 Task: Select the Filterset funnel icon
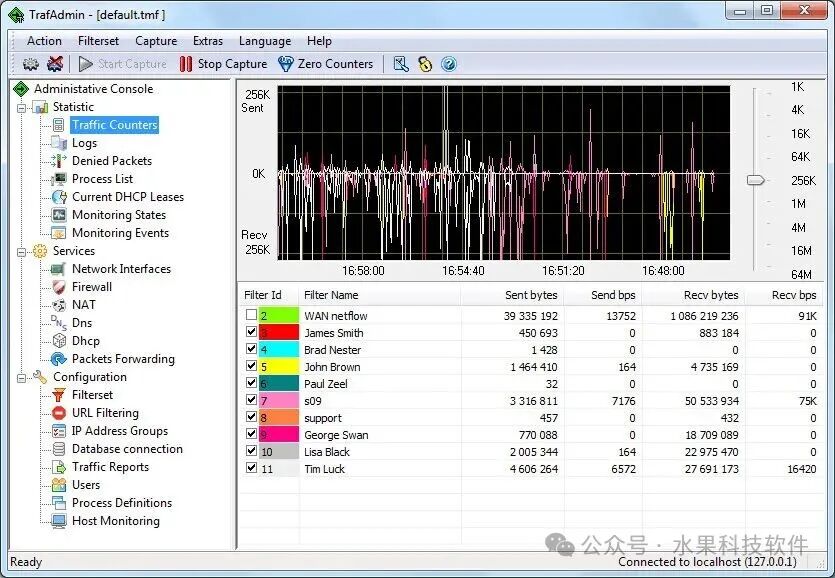59,395
